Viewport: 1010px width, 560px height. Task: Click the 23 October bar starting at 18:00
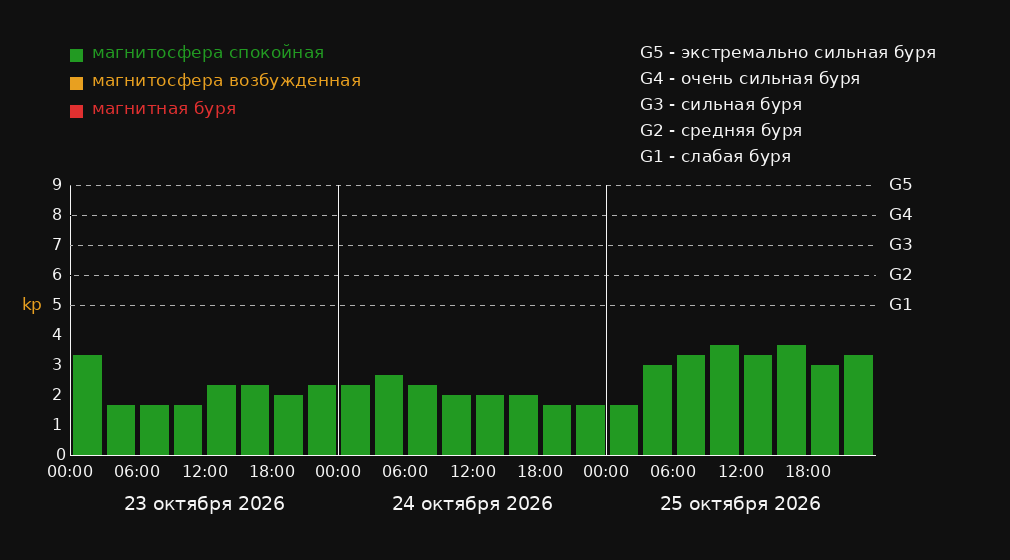coord(289,425)
